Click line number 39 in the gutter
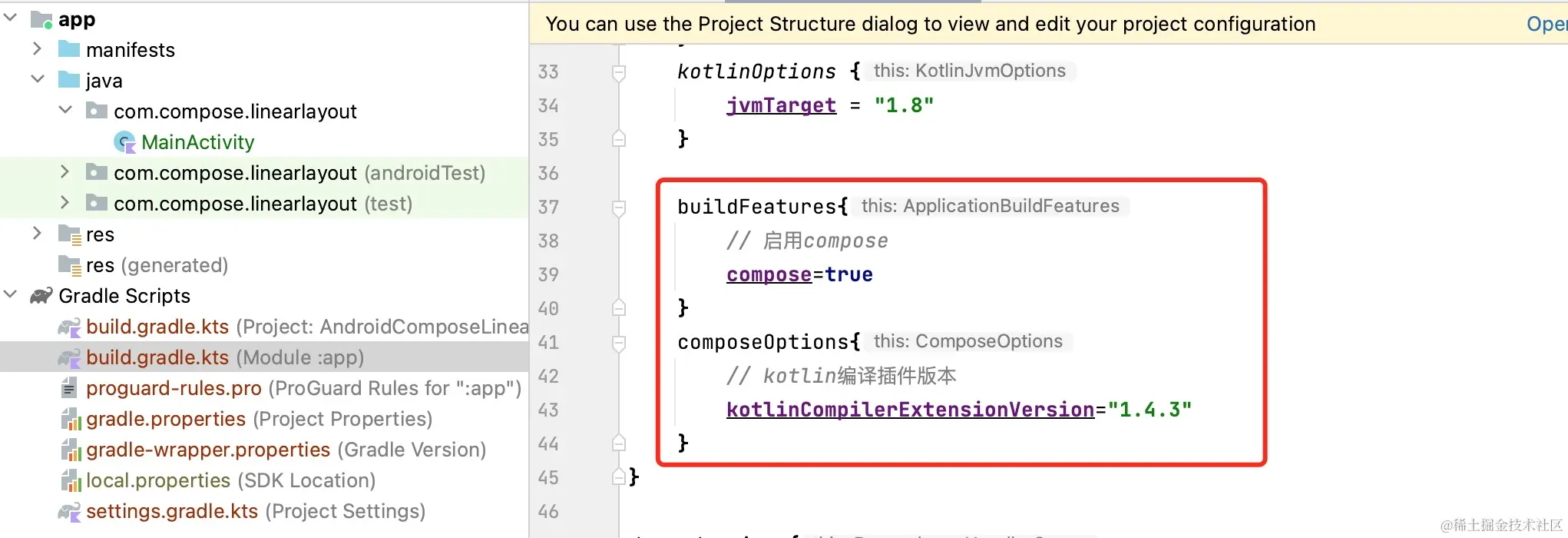The height and width of the screenshot is (538, 1568). [548, 275]
